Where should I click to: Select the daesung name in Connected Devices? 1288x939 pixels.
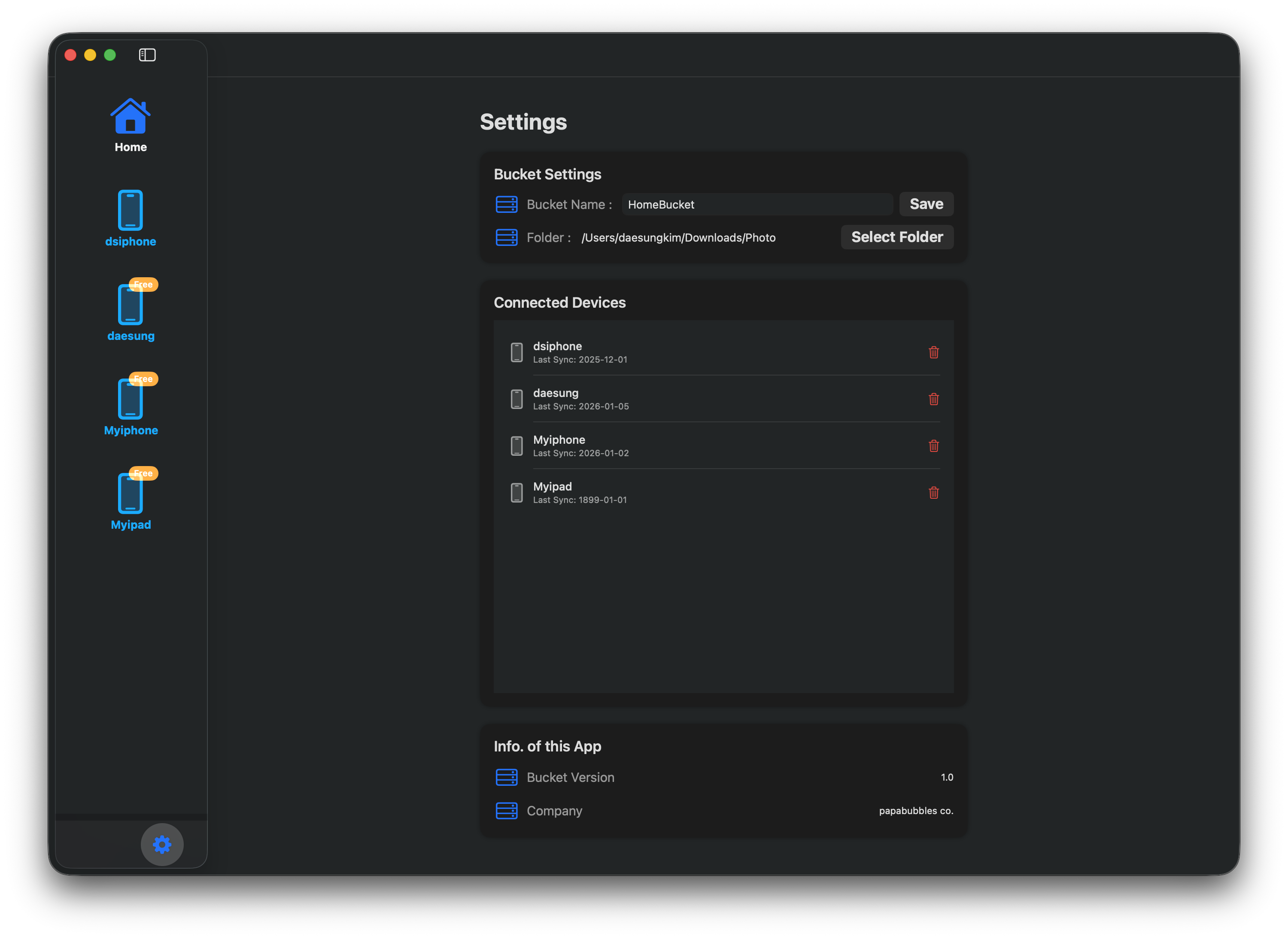[556, 393]
